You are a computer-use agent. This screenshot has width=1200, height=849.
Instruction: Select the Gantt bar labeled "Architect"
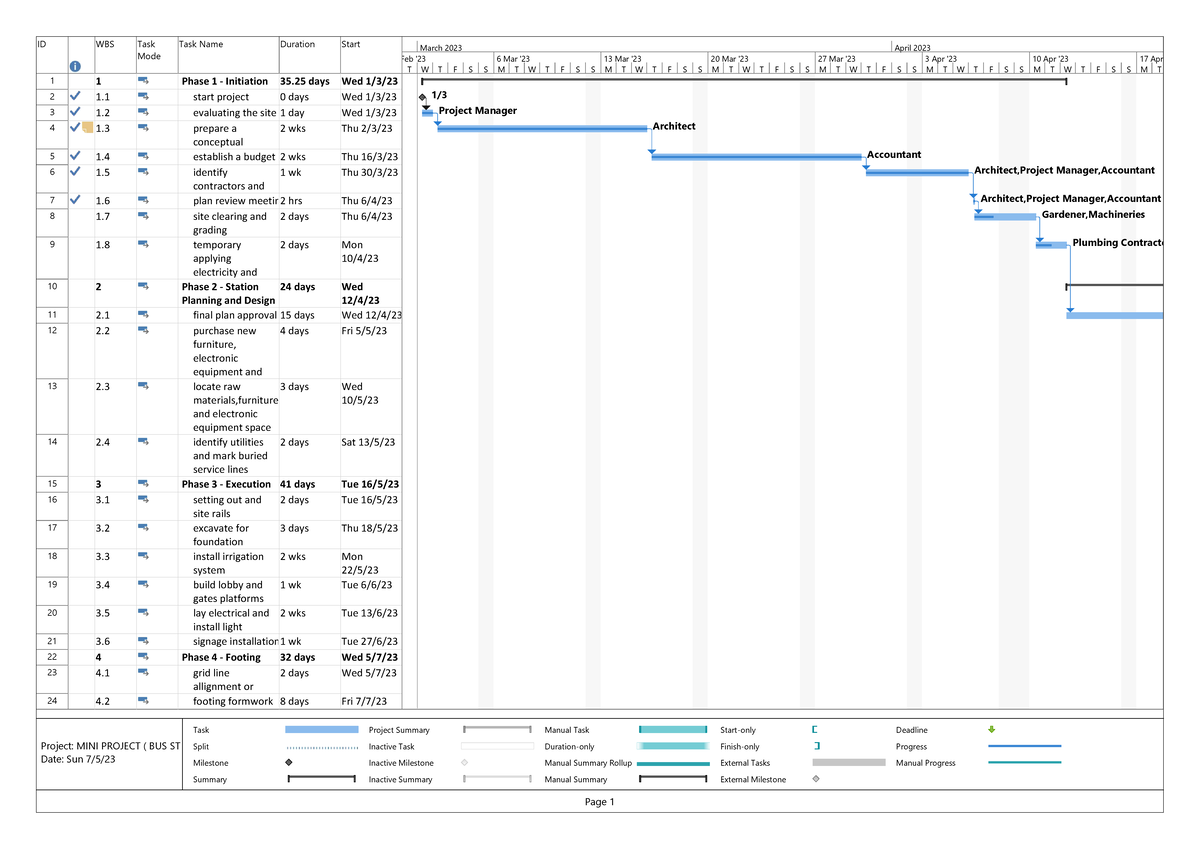coord(545,129)
